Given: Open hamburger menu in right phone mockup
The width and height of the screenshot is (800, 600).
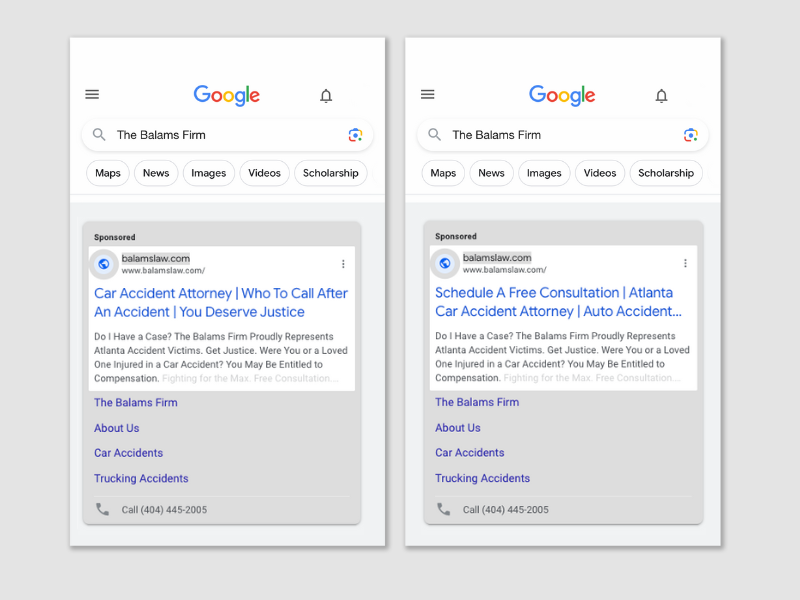Looking at the screenshot, I should coord(428,95).
